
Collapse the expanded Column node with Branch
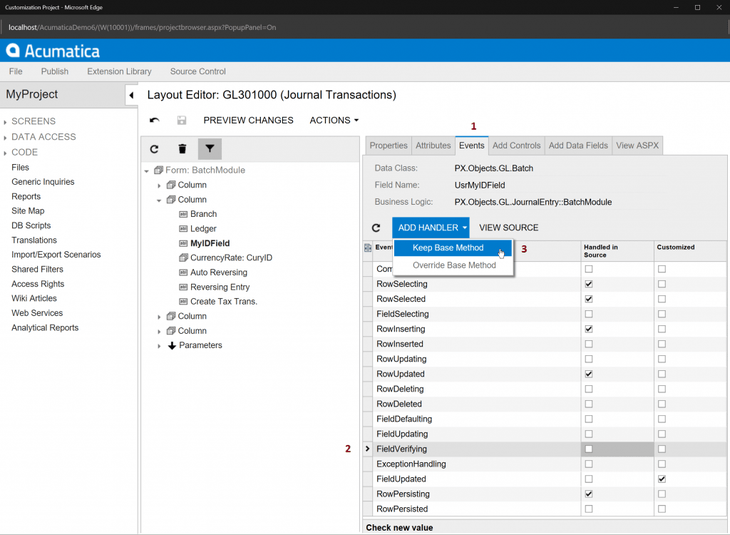click(159, 200)
